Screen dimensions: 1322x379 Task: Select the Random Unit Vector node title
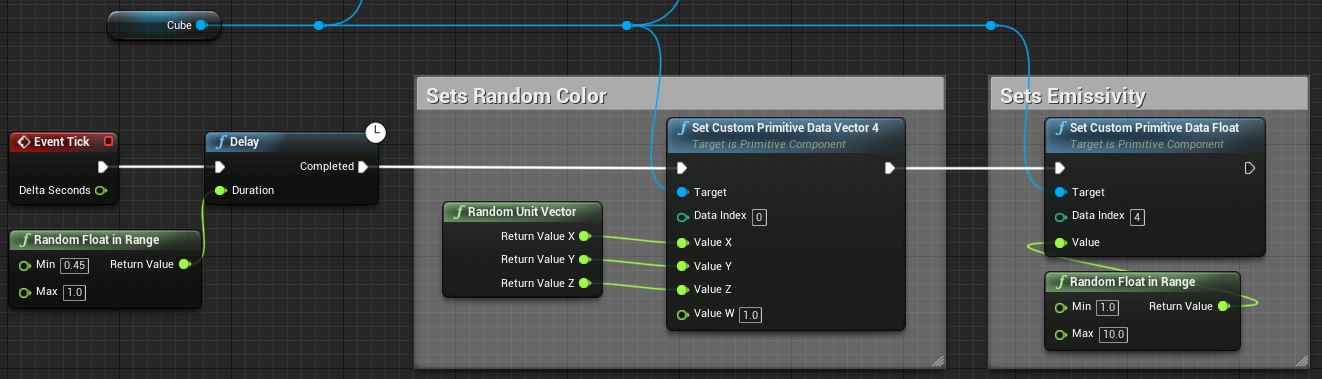[x=523, y=212]
